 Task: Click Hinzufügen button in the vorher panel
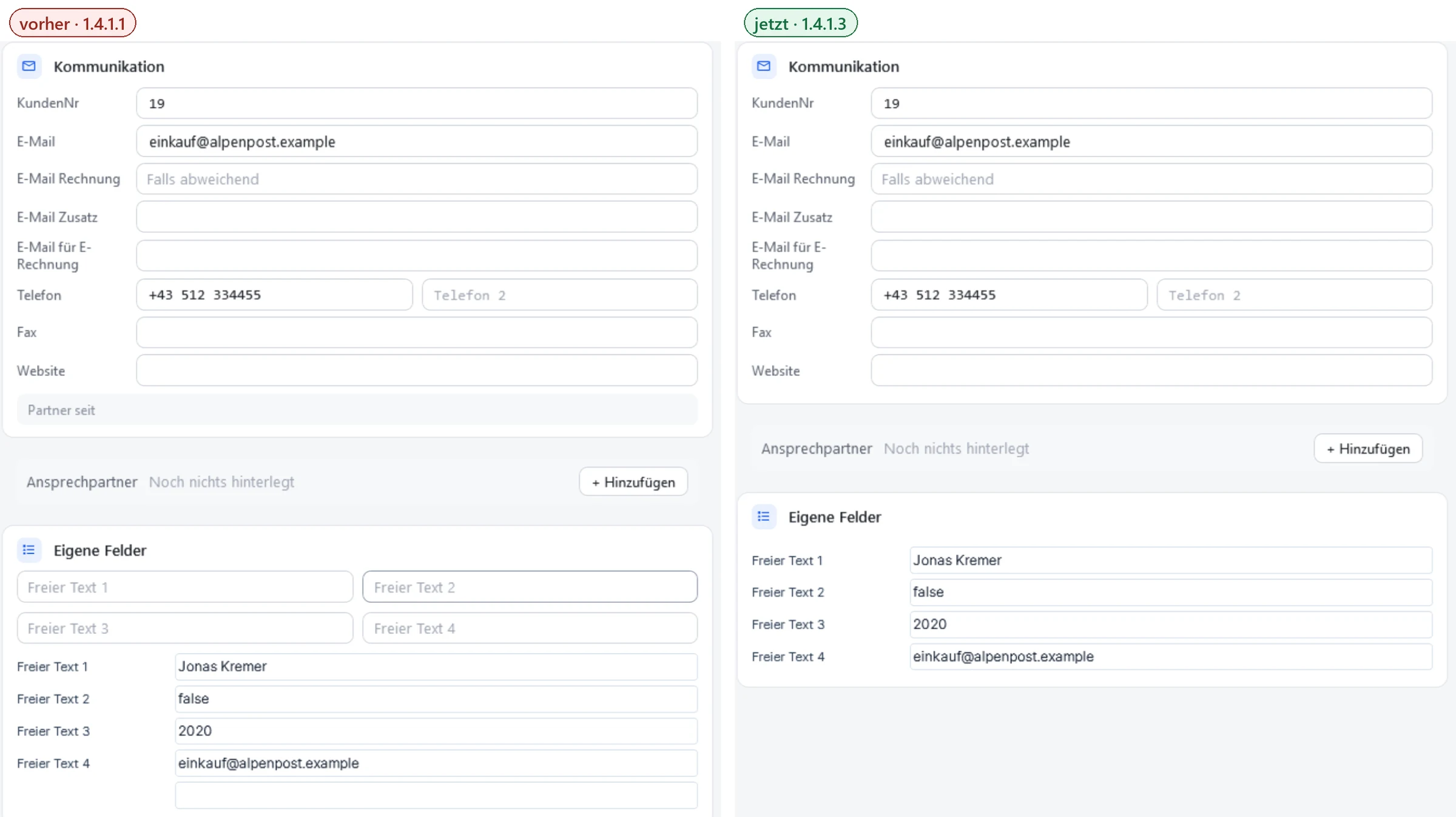[633, 482]
